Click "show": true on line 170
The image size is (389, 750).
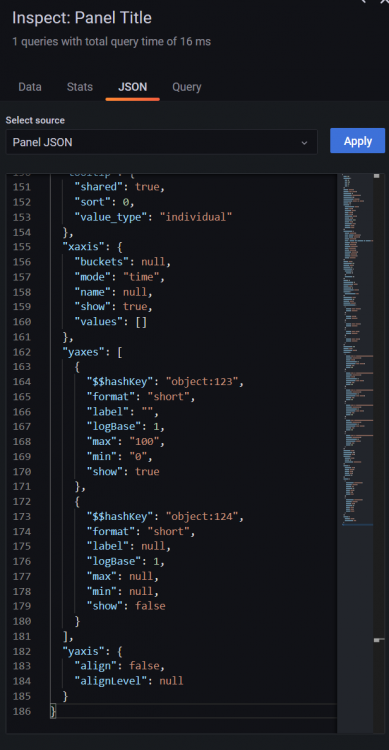click(123, 472)
